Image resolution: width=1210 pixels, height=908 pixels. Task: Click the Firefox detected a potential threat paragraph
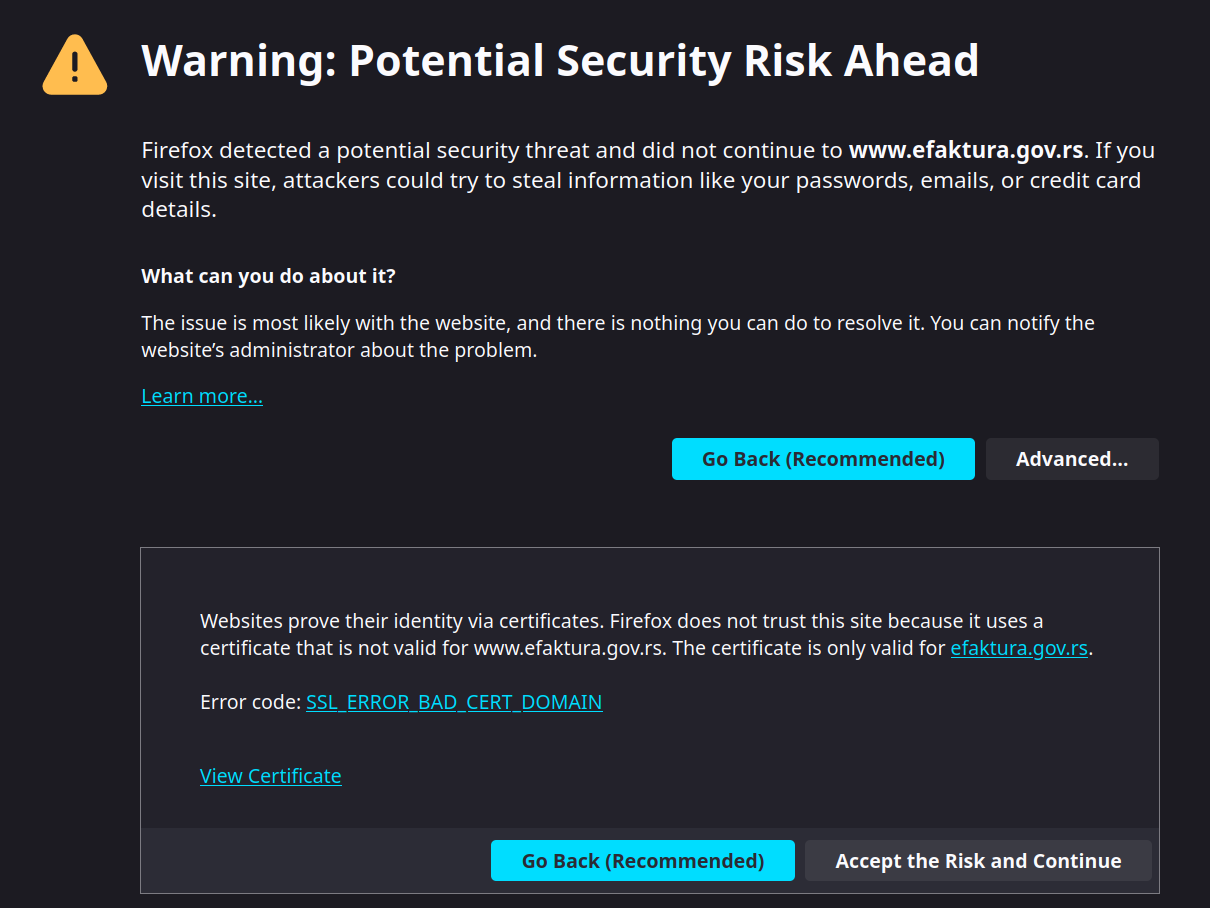coord(648,180)
